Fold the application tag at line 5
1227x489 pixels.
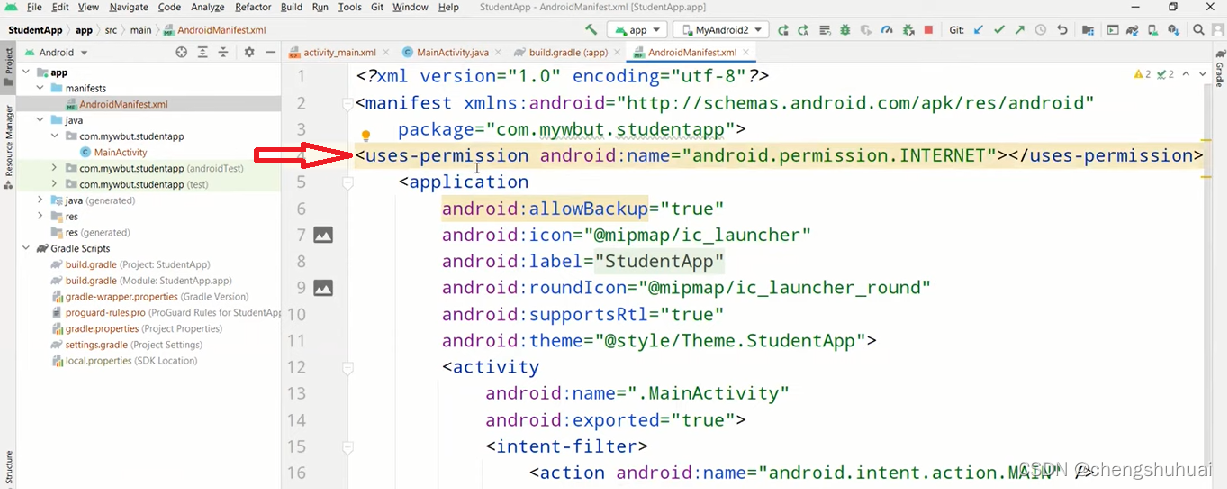tap(347, 183)
